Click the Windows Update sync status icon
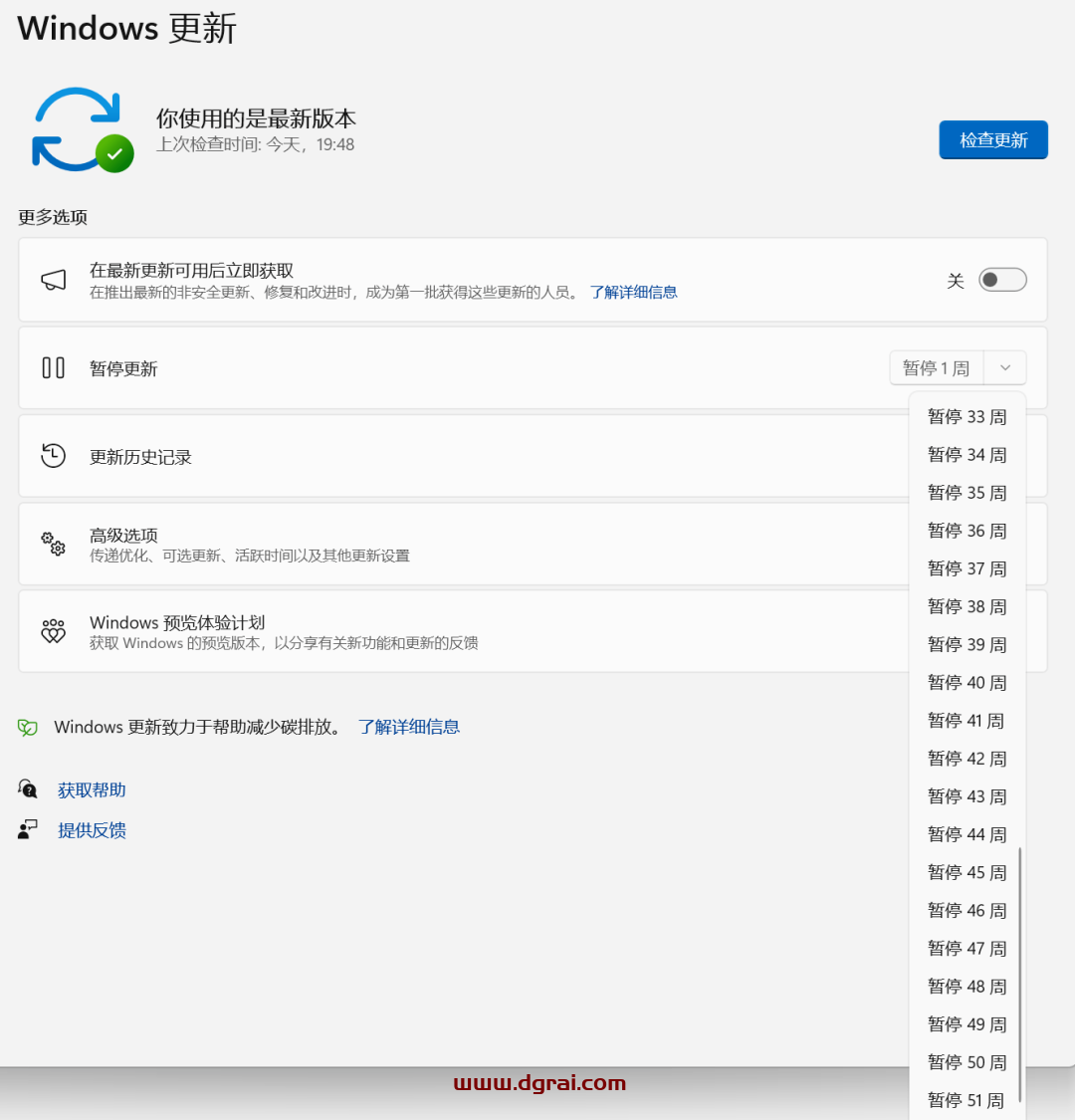 click(x=83, y=130)
